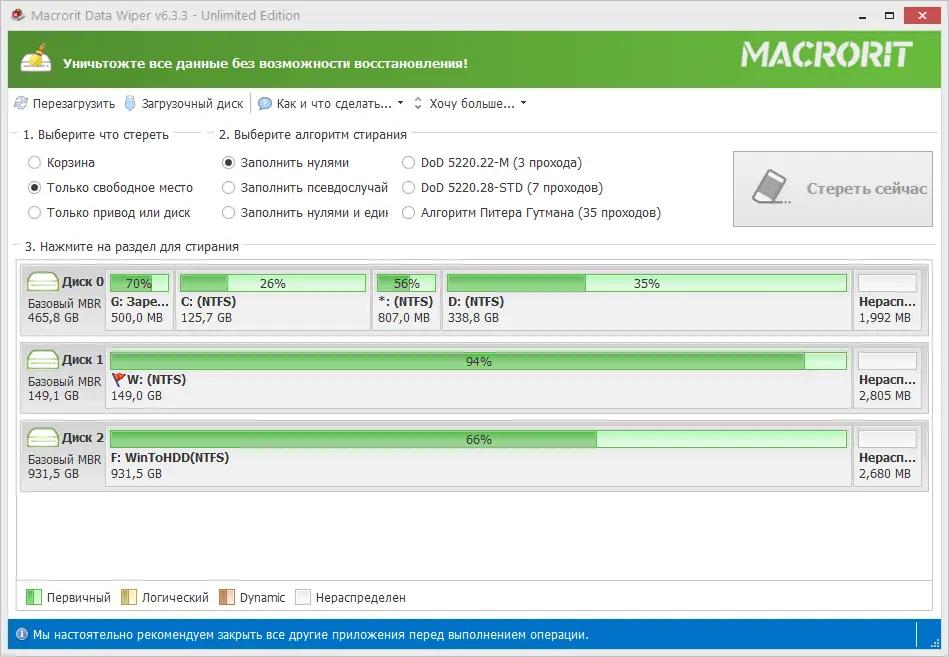Screen dimensions: 949x657
Task: Click the info icon in the bottom banner
Action: [21, 633]
